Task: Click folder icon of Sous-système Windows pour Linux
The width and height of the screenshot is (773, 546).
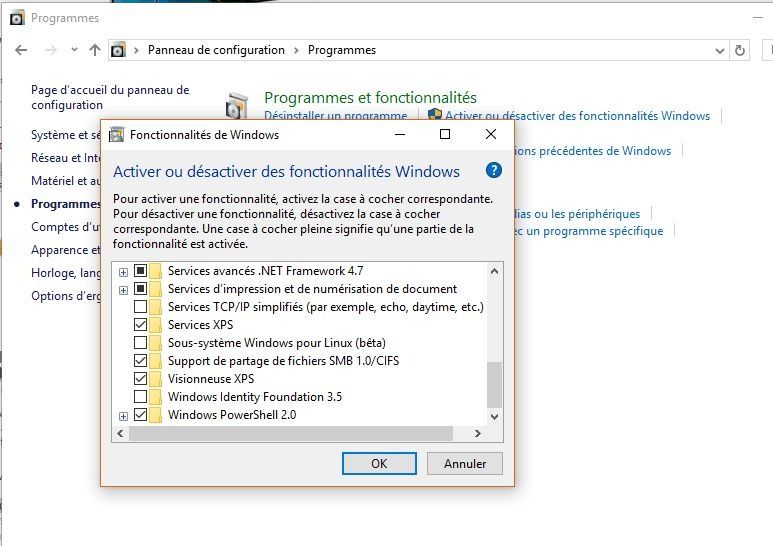Action: (156, 343)
